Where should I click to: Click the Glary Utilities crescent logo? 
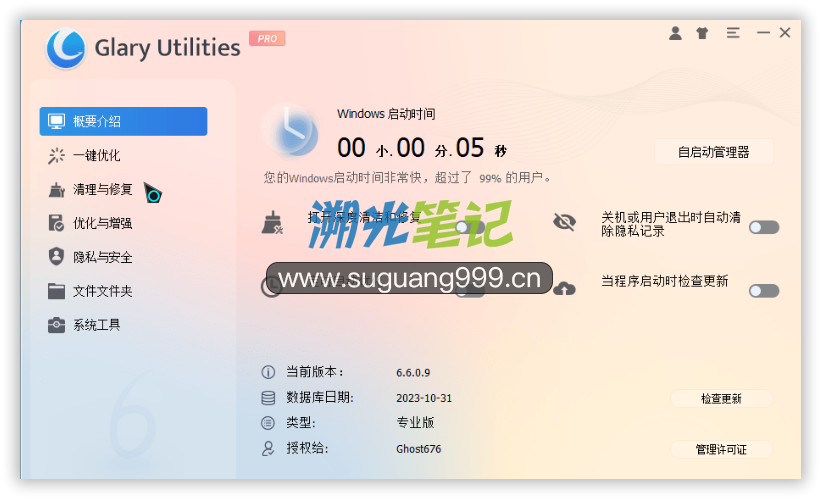click(65, 48)
